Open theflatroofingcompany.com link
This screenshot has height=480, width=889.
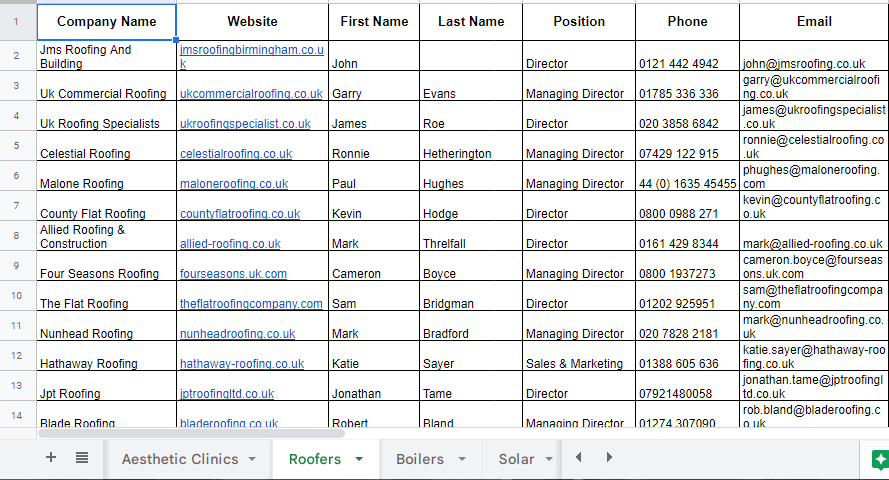251,304
